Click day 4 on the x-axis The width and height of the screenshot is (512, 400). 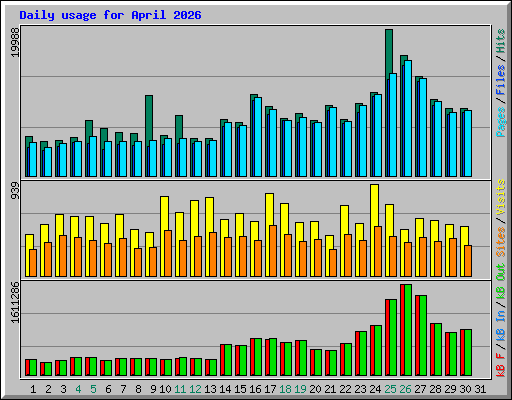78,389
